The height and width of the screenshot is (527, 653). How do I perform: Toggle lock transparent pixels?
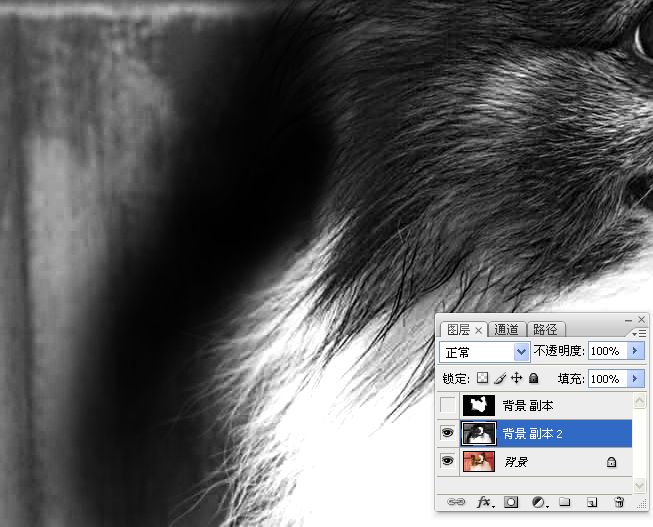click(481, 379)
